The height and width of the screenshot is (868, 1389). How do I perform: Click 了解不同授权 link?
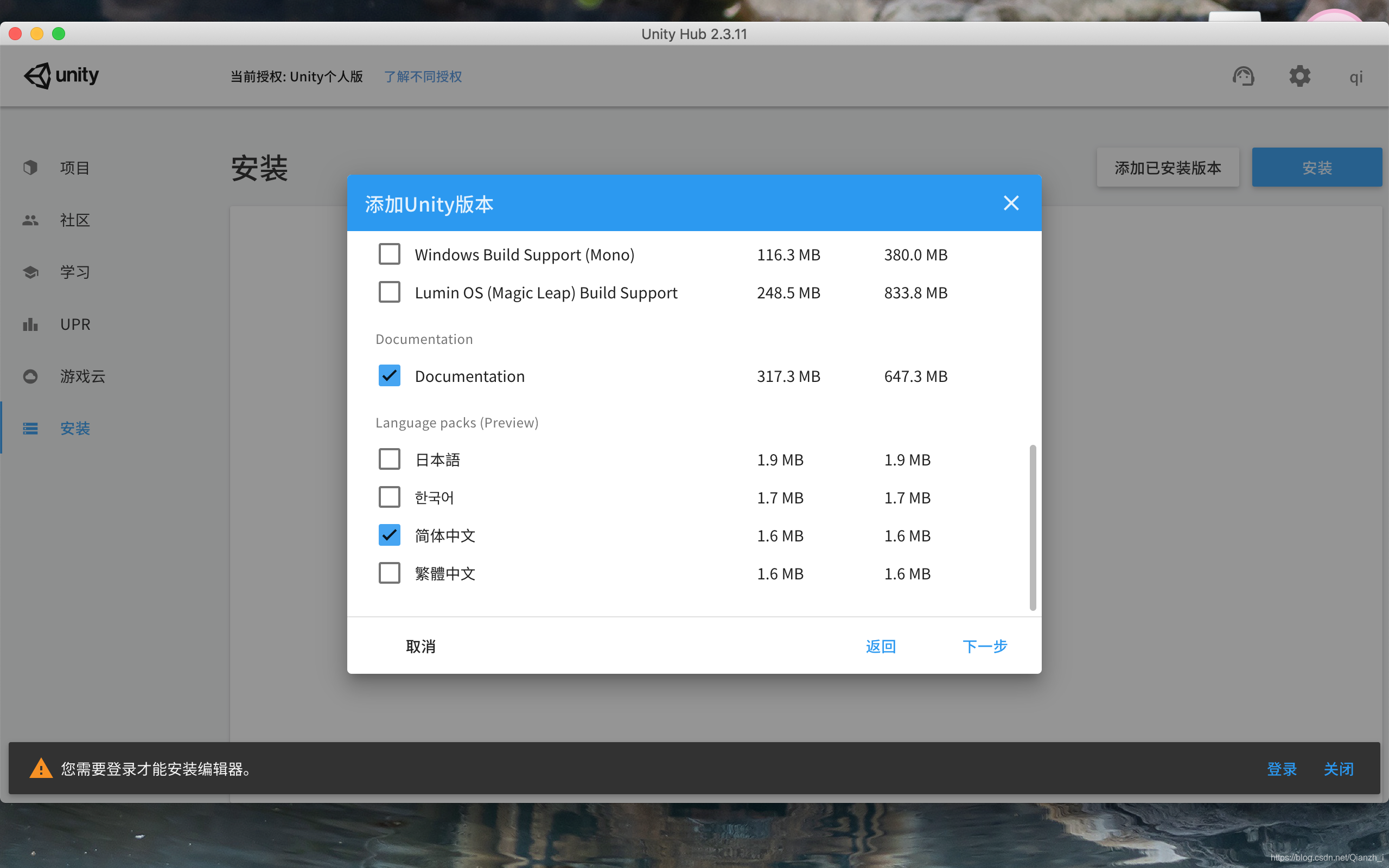tap(423, 76)
